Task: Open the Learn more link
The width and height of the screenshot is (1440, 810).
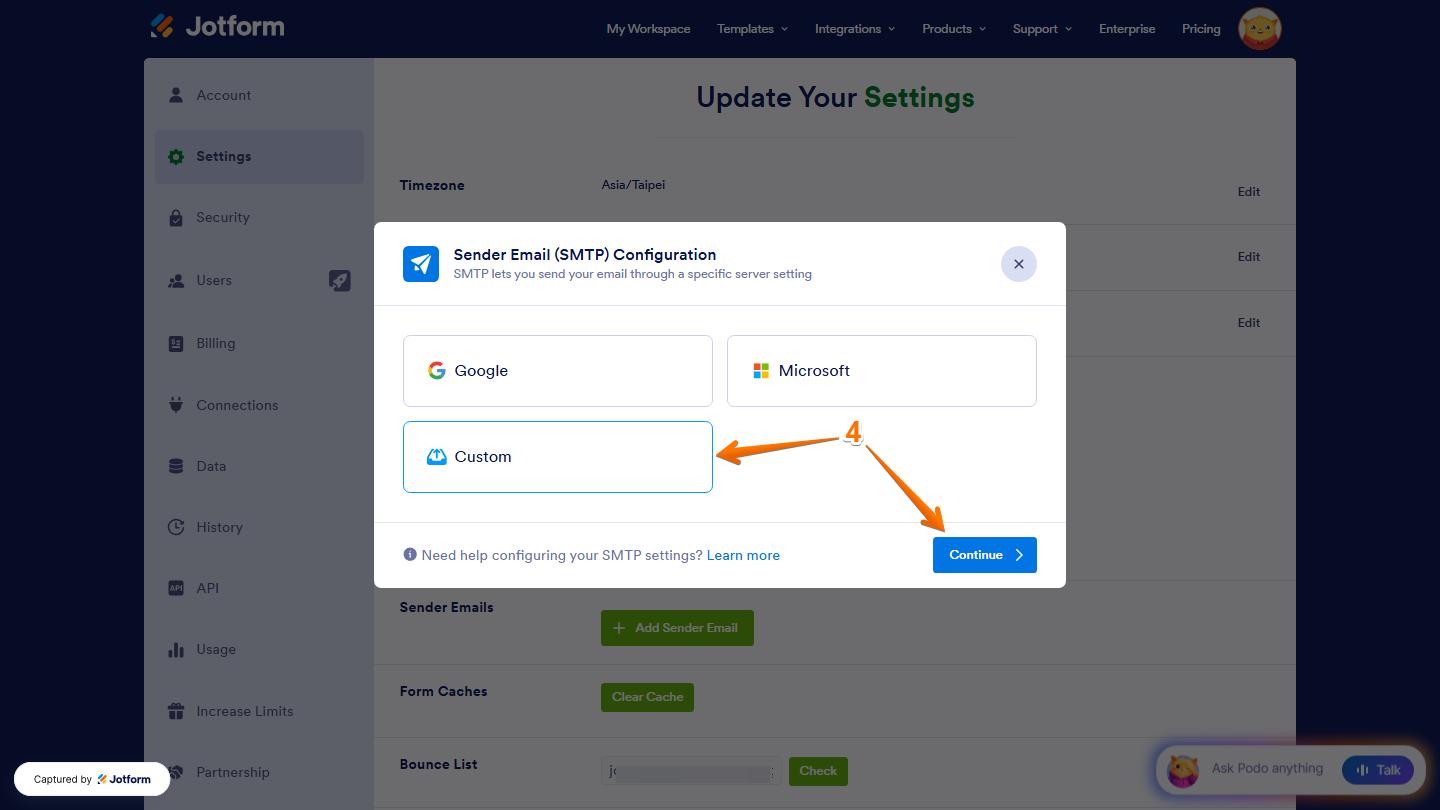Action: 743,555
